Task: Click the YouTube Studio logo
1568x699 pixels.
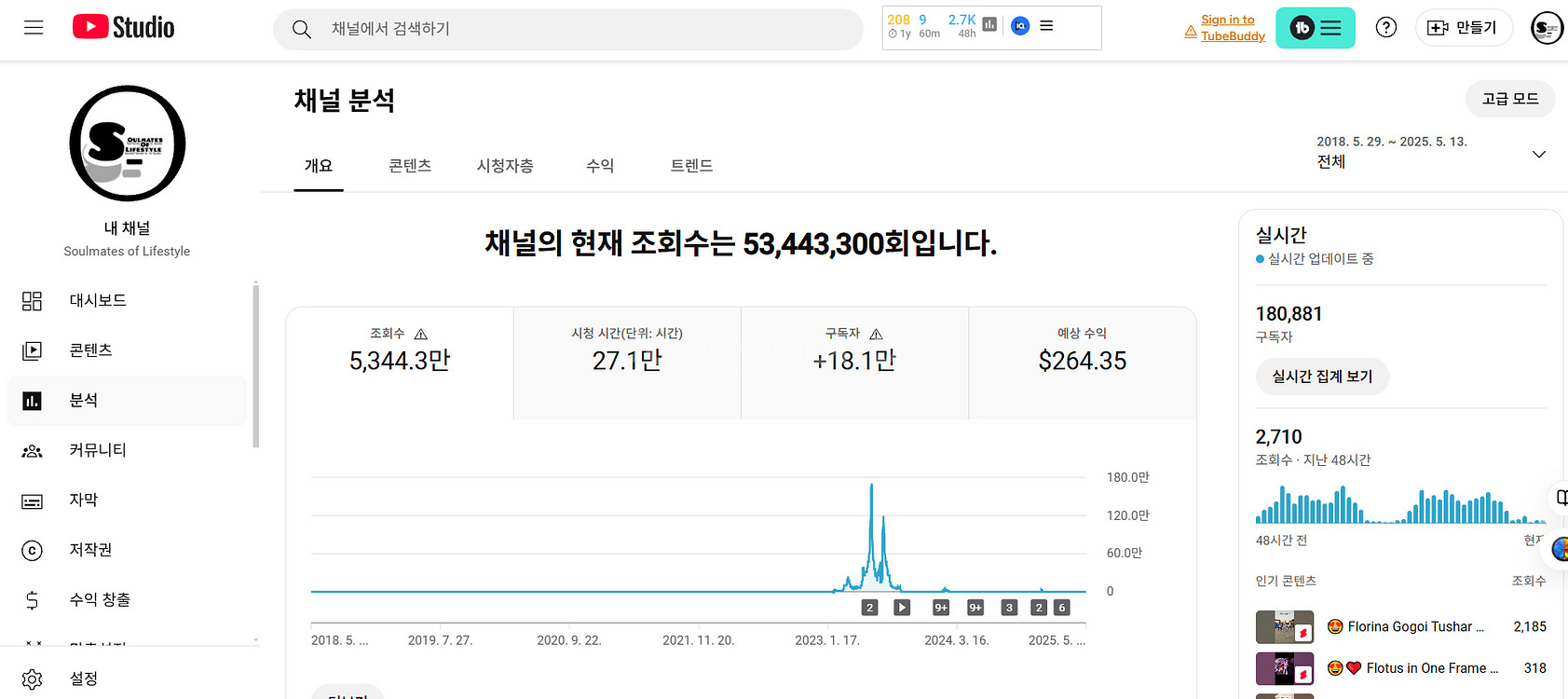Action: tap(124, 28)
